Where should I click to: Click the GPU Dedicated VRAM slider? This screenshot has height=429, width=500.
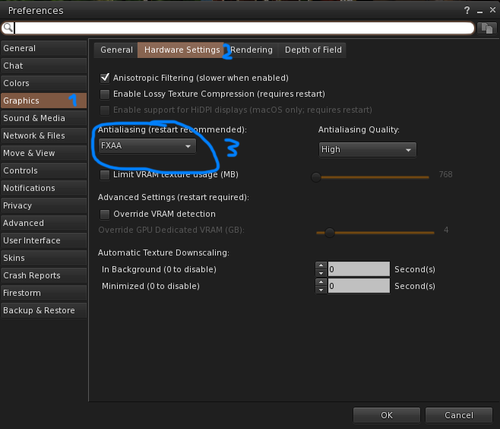[375, 233]
